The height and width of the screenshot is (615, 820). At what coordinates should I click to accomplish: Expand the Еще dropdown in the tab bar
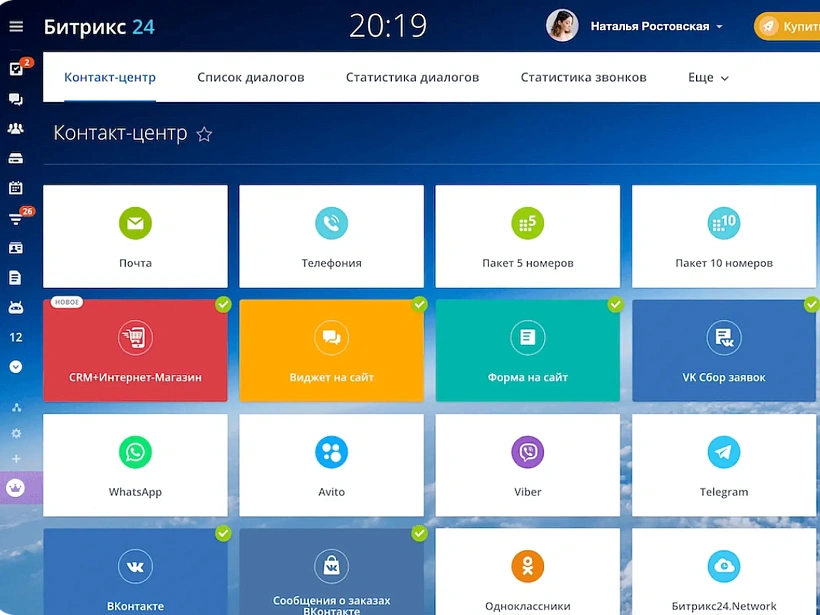pos(708,77)
